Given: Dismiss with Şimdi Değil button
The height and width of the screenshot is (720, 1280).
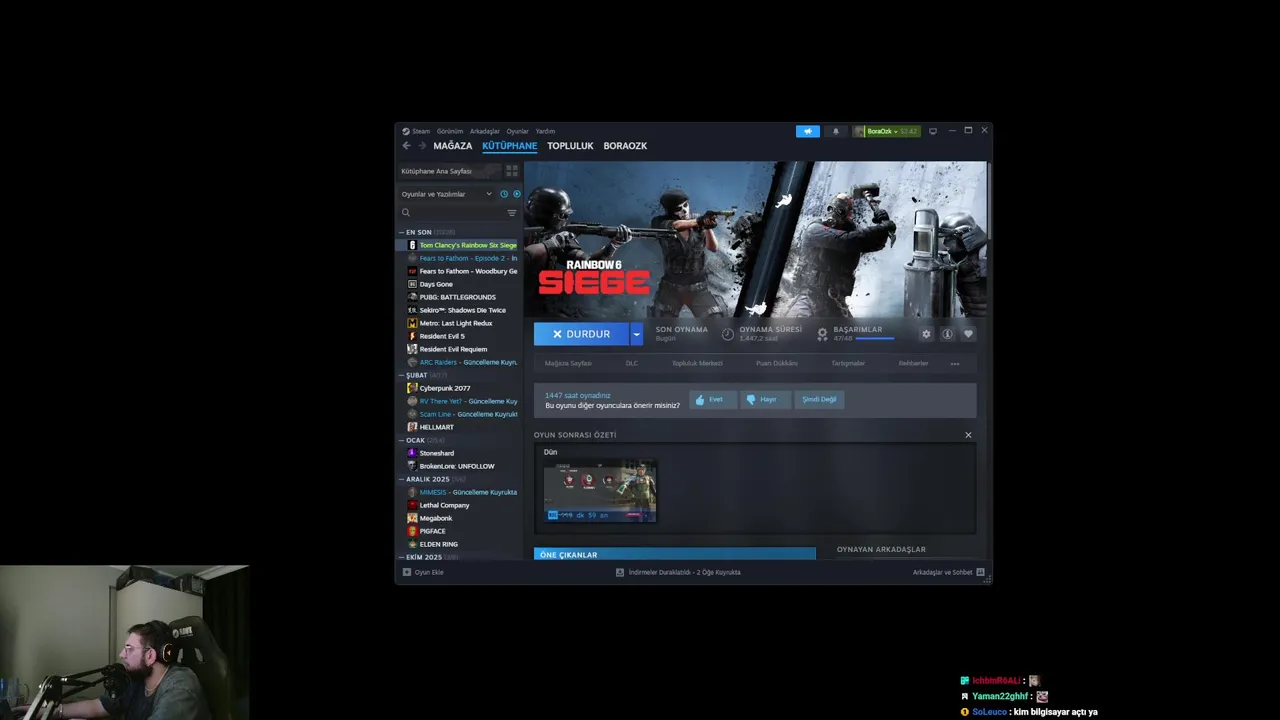Looking at the screenshot, I should 819,399.
